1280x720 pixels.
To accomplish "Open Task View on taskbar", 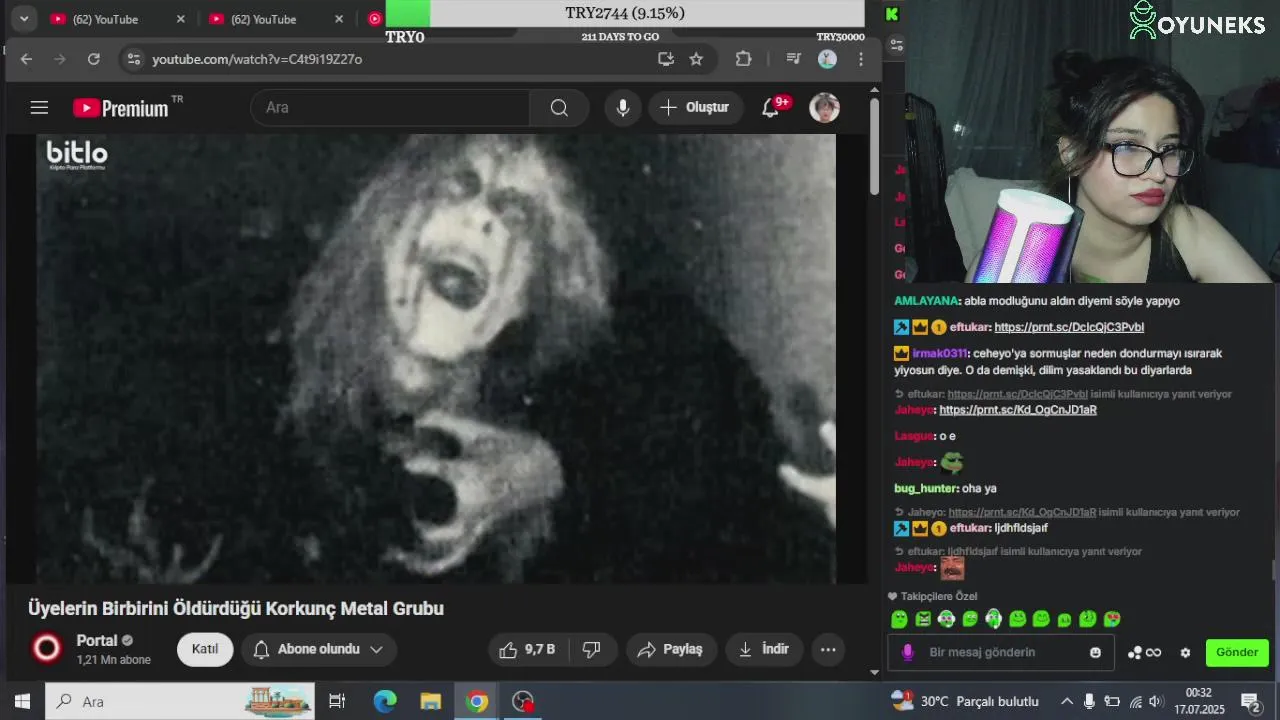I will (x=337, y=702).
